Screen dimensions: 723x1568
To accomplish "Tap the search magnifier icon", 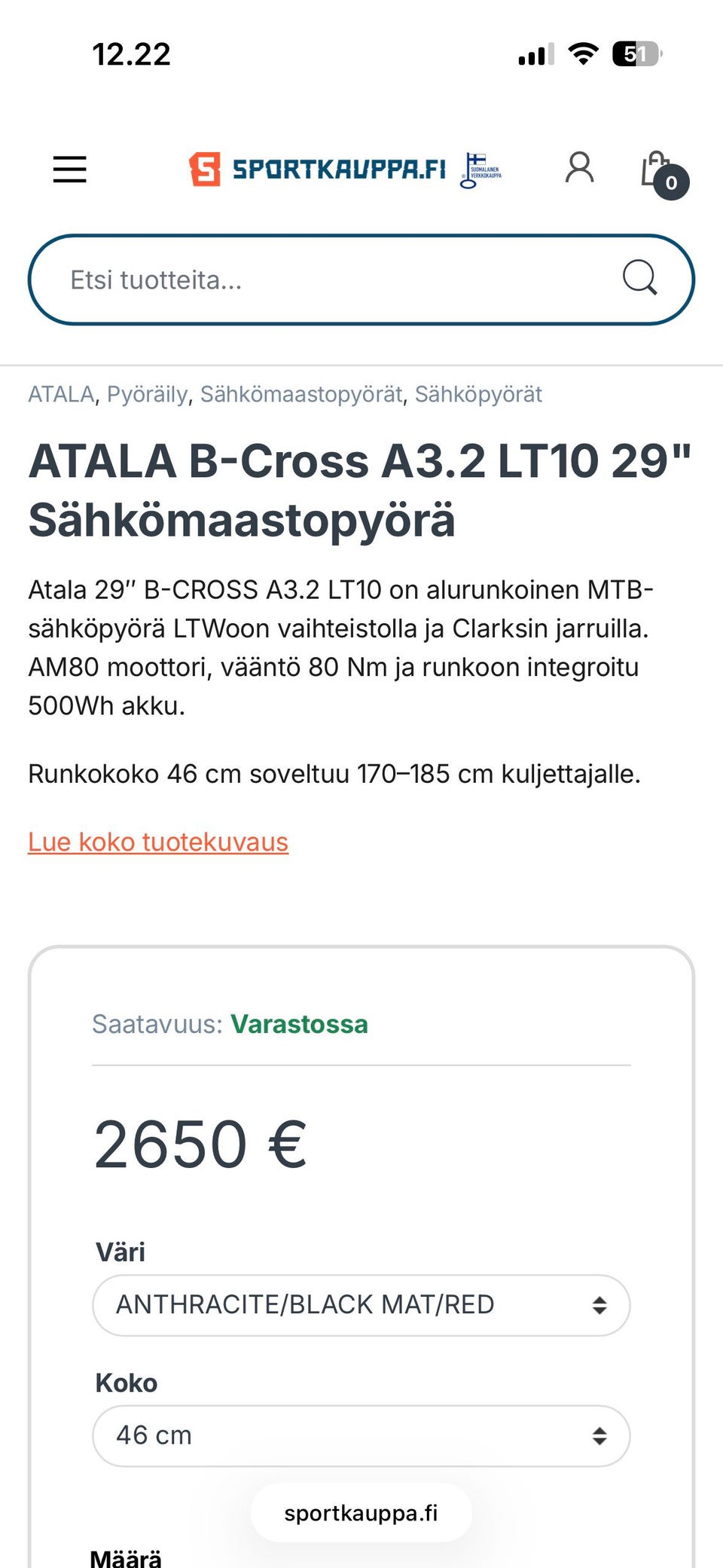I will pyautogui.click(x=639, y=278).
